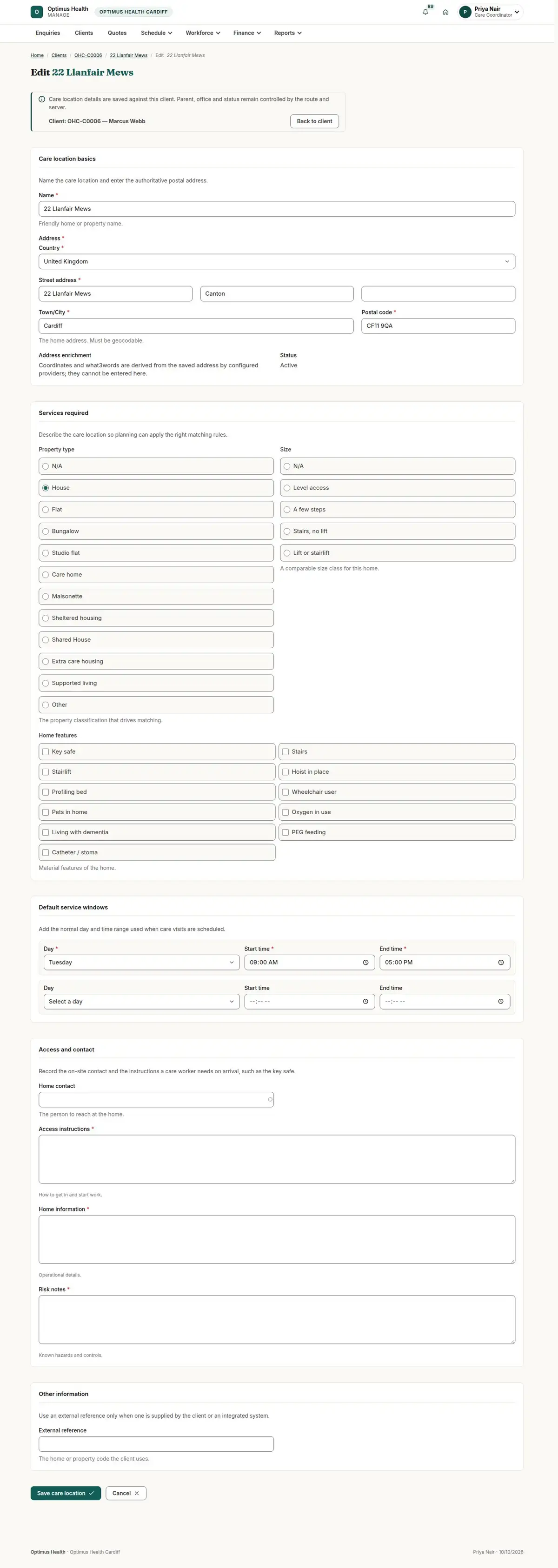Open the Country dropdown
This screenshot has height=1568, width=558.
[277, 262]
